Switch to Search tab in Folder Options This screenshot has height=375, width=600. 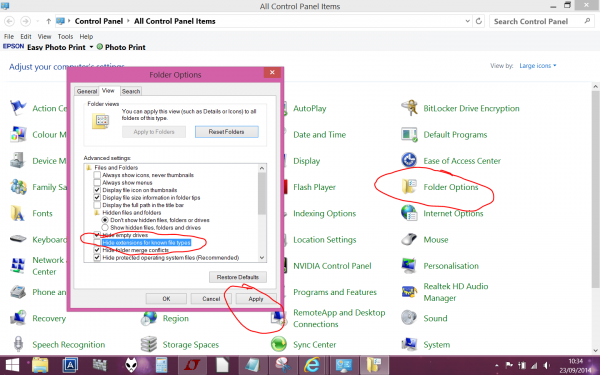pos(131,91)
